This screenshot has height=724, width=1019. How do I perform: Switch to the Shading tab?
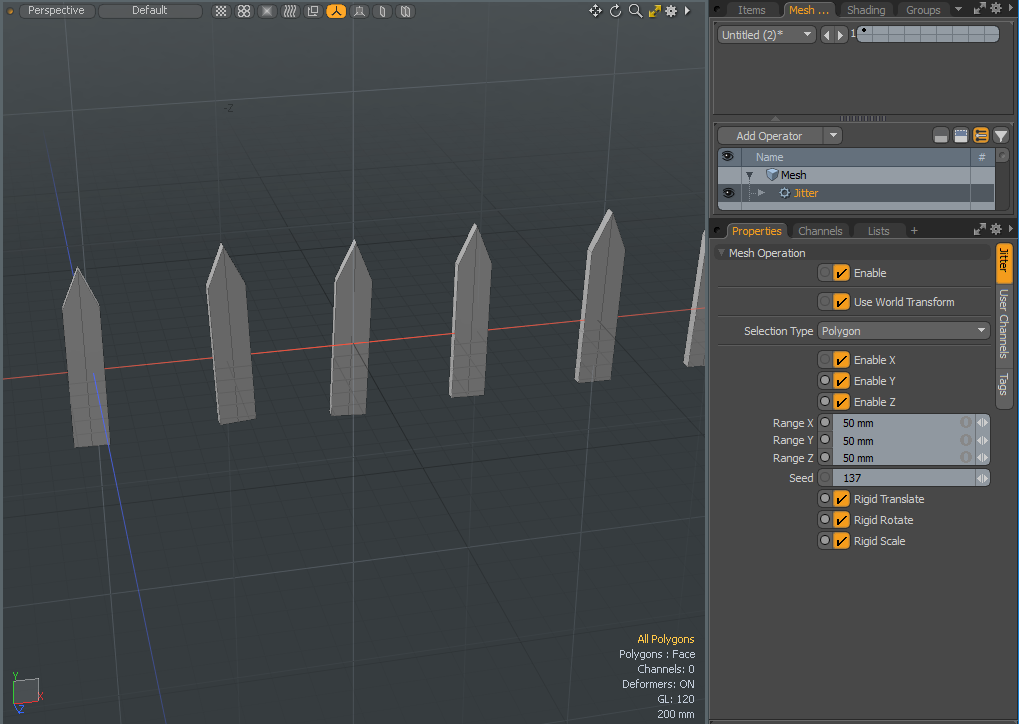point(865,10)
